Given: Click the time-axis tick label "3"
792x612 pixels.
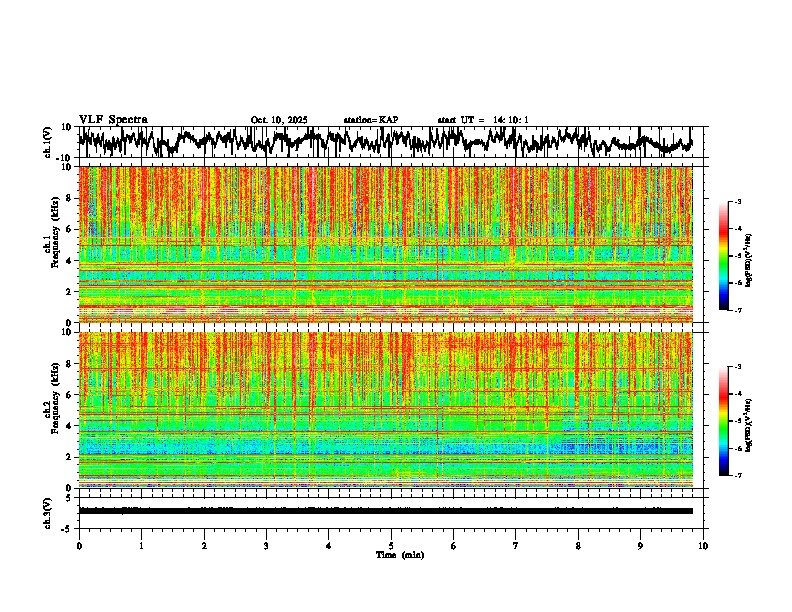Looking at the screenshot, I should 266,546.
